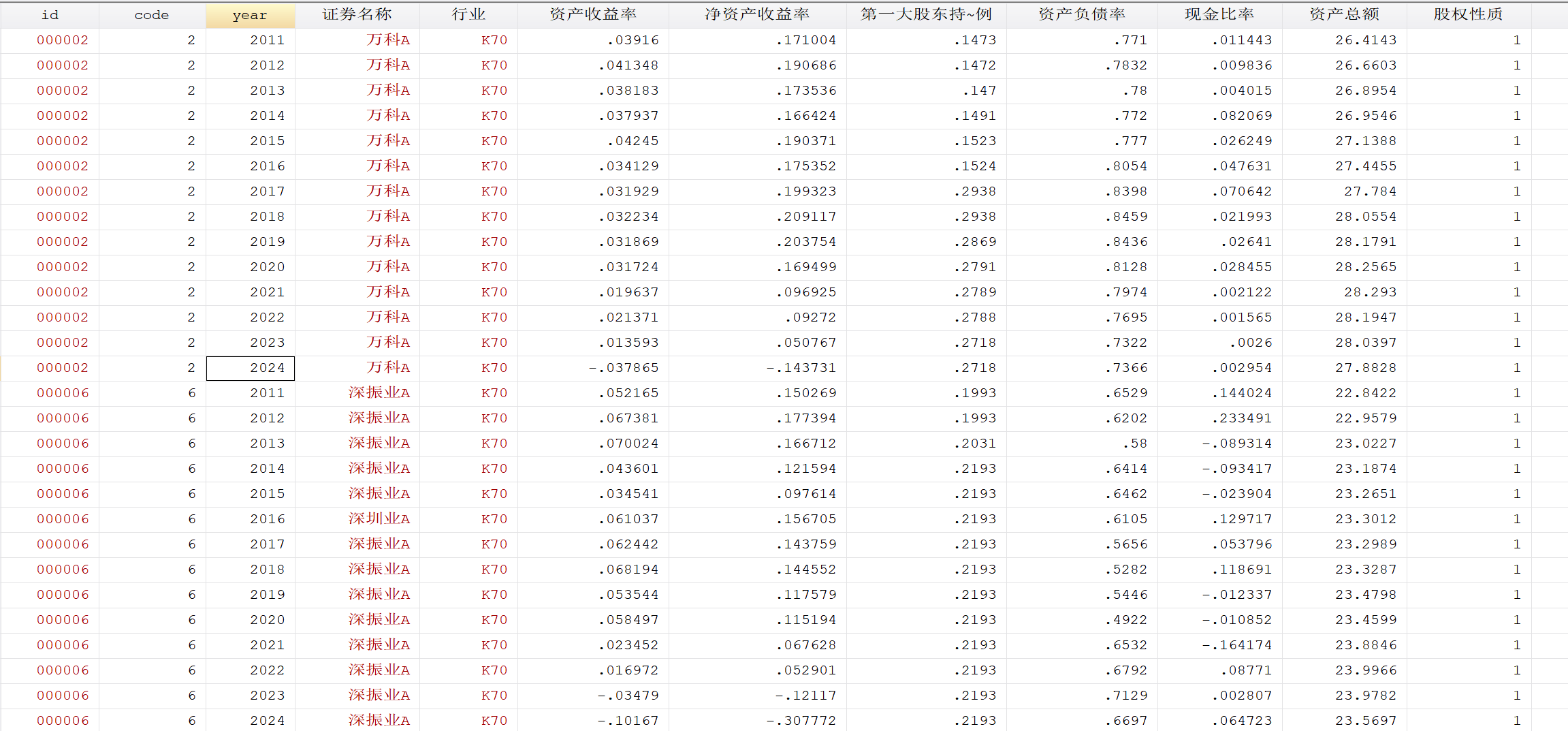Screen dimensions: 1568x731
Task: Select the cell showing .2869
Action: tap(926, 242)
